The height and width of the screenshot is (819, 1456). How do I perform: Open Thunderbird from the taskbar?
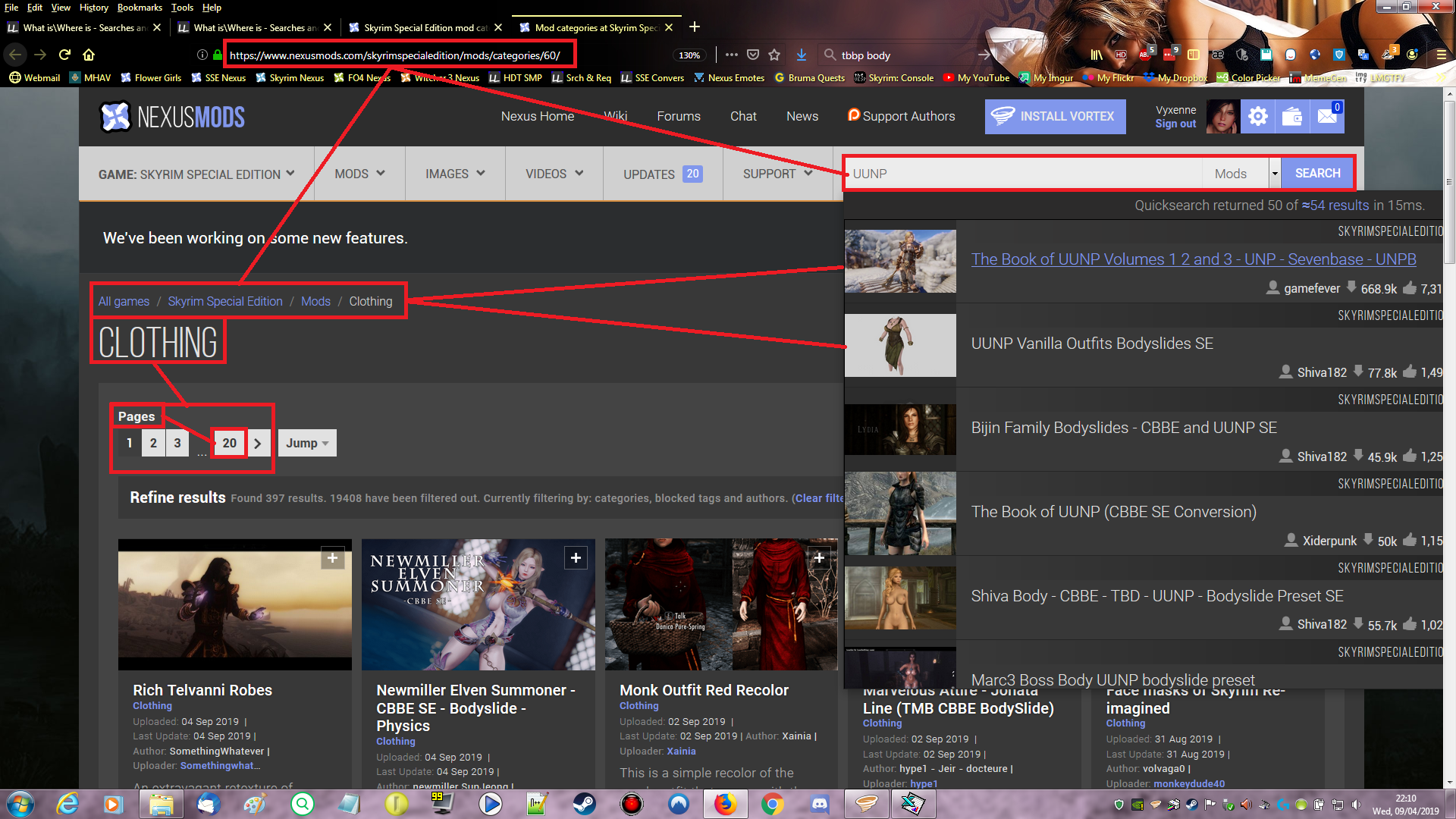208,804
